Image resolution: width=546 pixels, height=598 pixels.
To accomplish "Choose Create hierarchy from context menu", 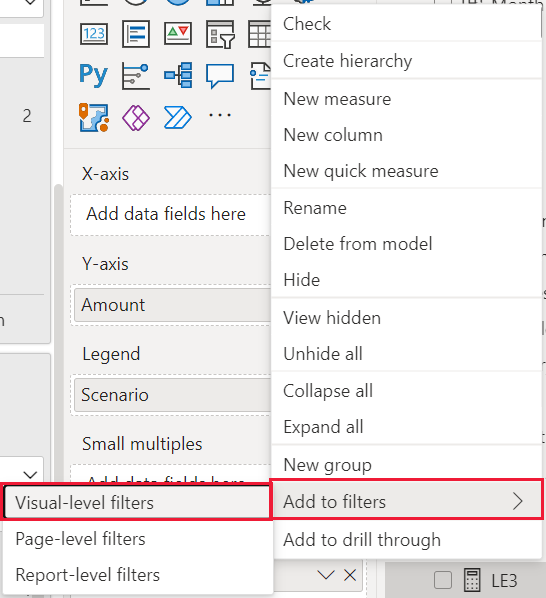I will pos(407,61).
